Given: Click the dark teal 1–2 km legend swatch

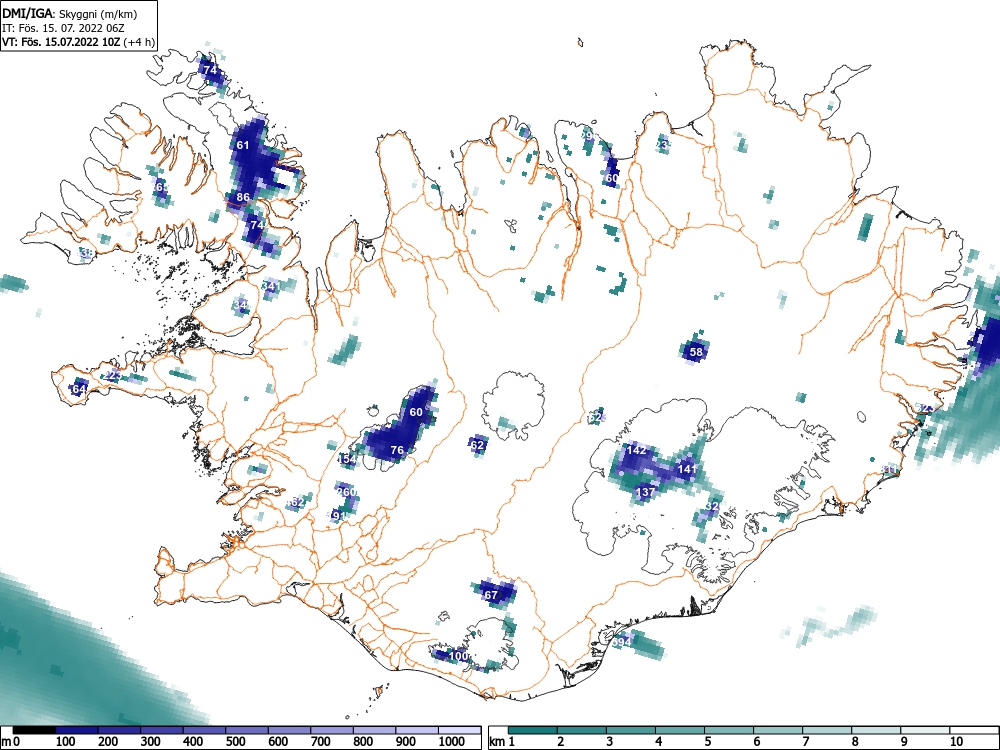Looking at the screenshot, I should coord(533,730).
